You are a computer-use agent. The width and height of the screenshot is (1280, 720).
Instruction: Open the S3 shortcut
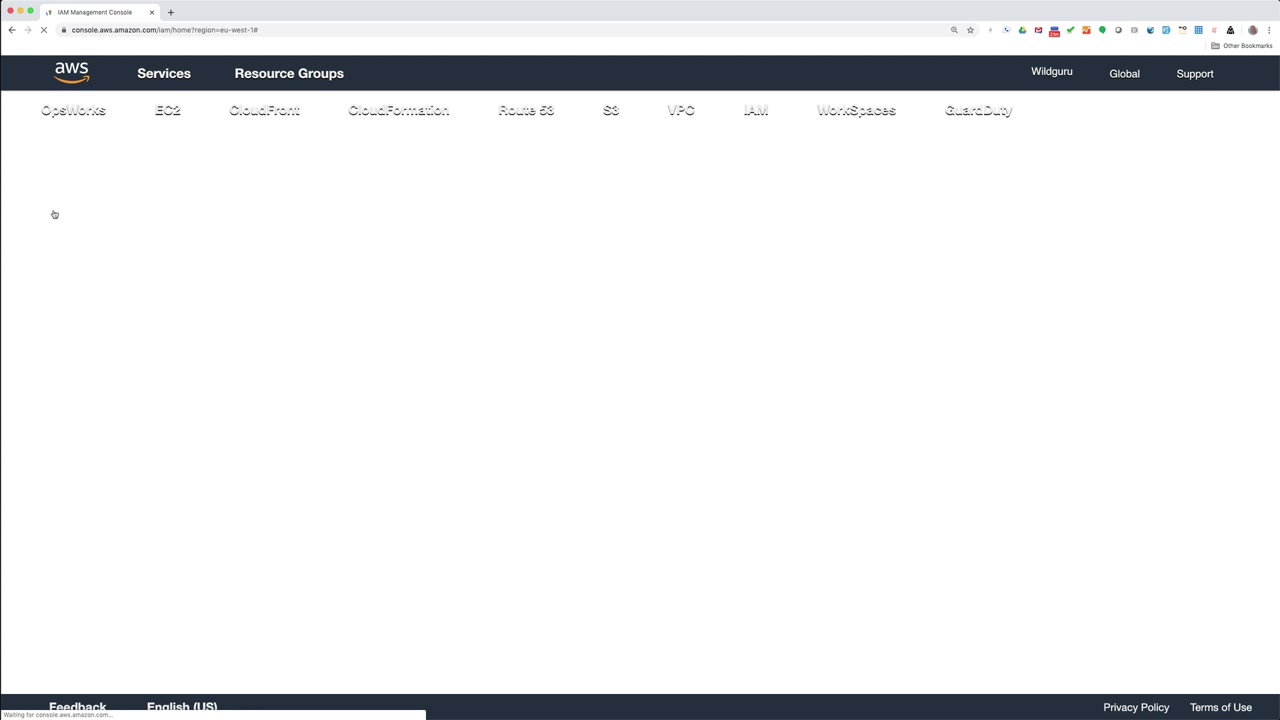point(611,110)
